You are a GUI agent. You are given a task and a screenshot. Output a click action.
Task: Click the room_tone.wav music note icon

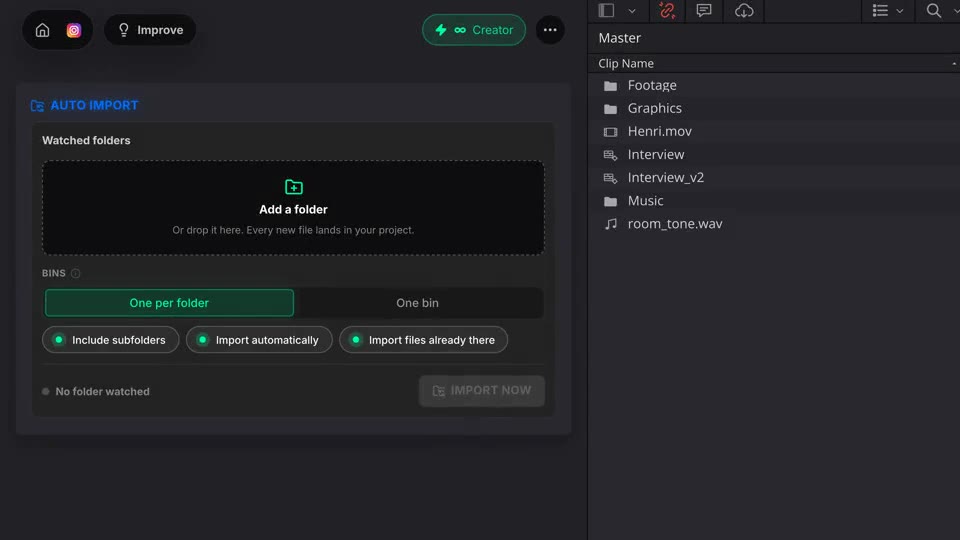[x=610, y=224]
